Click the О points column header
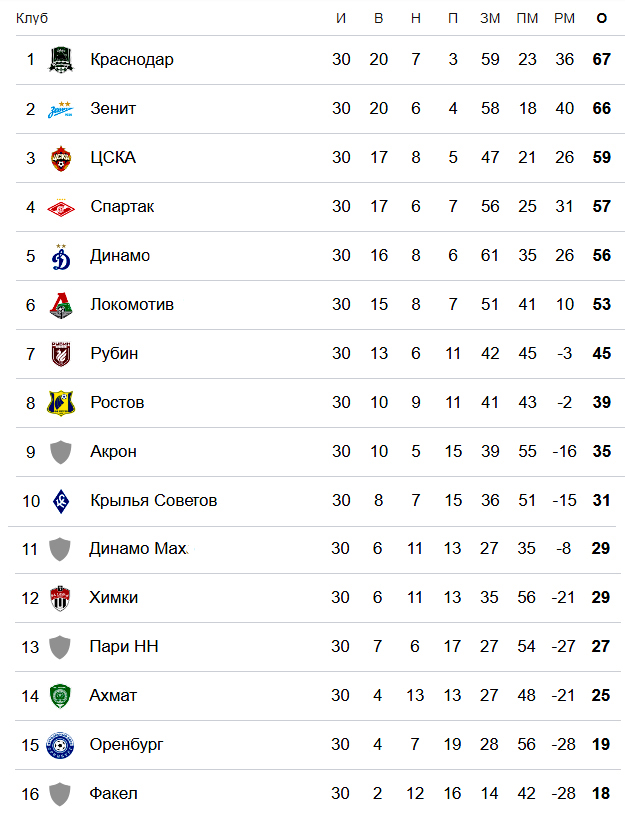Image resolution: width=625 pixels, height=819 pixels. 602,18
